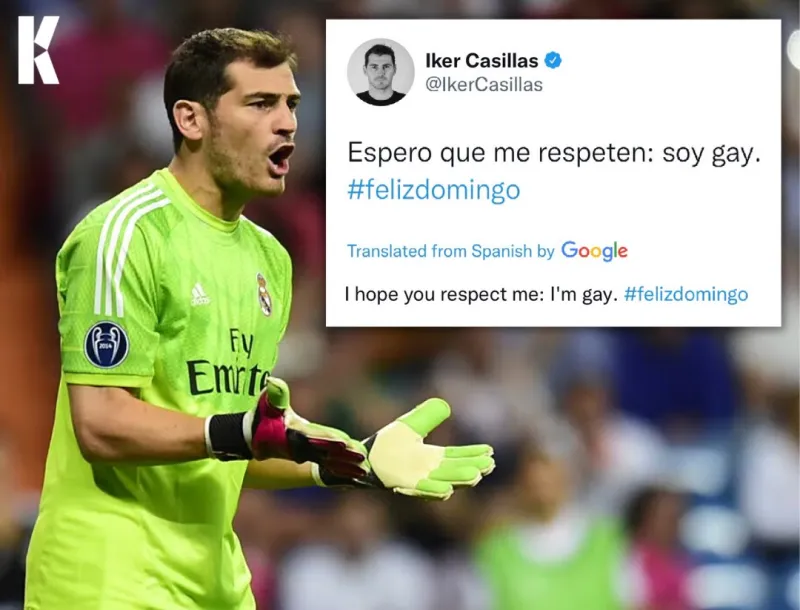Click the adidas logo on the jersey
800x610 pixels.
pos(199,295)
